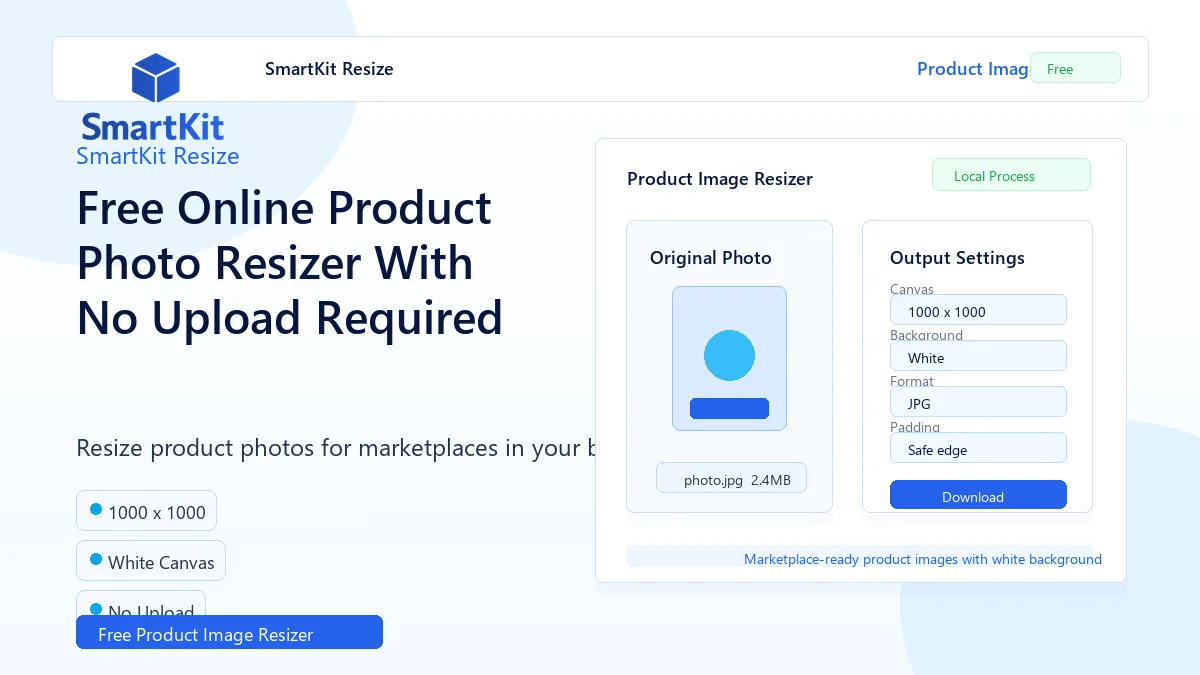Click the blue circle in photo preview
The height and width of the screenshot is (675, 1200).
coord(729,356)
